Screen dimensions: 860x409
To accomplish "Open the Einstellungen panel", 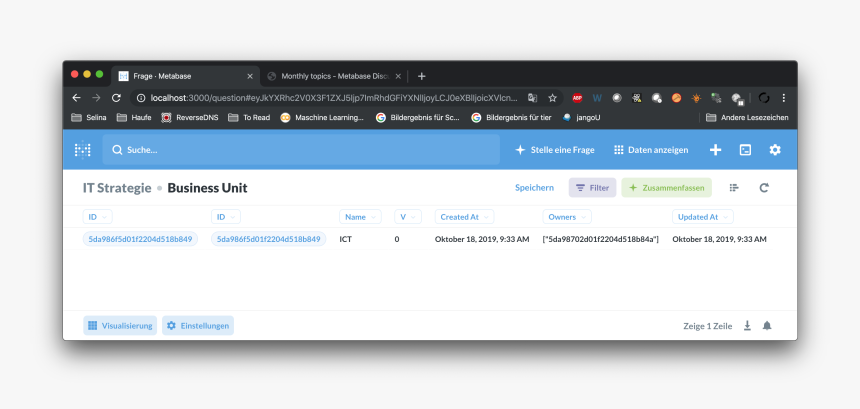I will coord(198,326).
